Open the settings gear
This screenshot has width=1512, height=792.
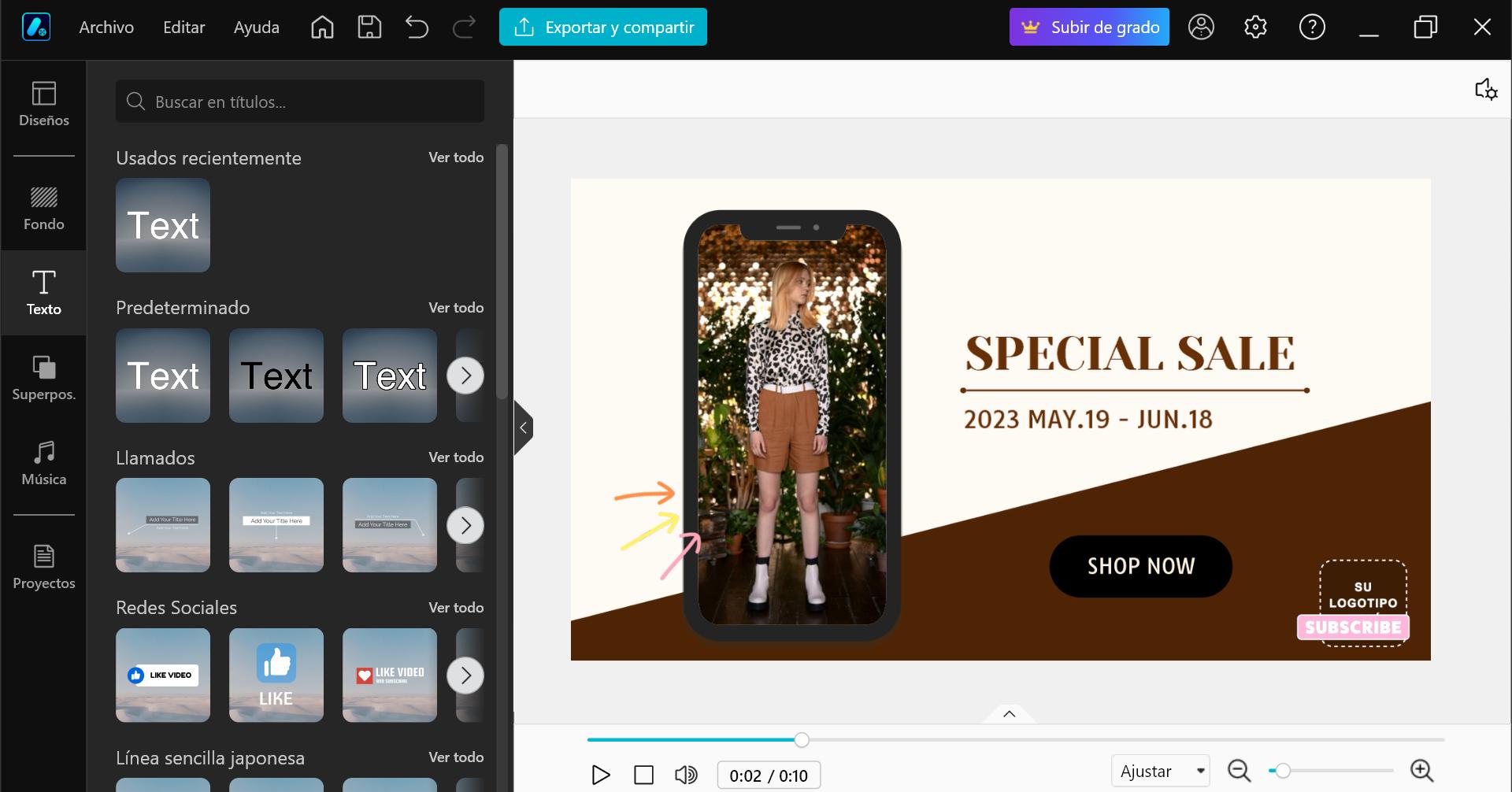point(1255,27)
